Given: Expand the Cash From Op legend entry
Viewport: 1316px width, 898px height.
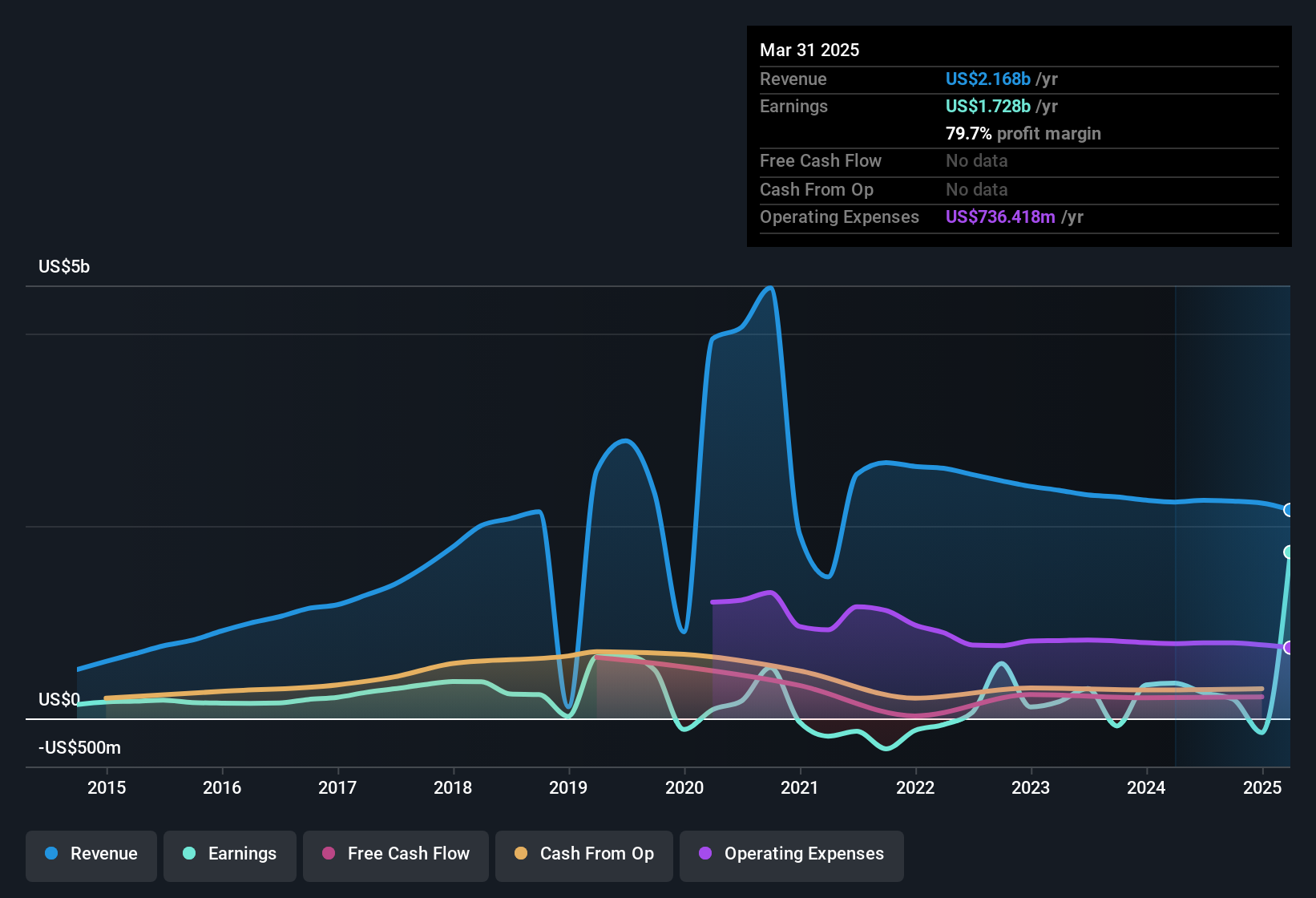Looking at the screenshot, I should pos(583,854).
